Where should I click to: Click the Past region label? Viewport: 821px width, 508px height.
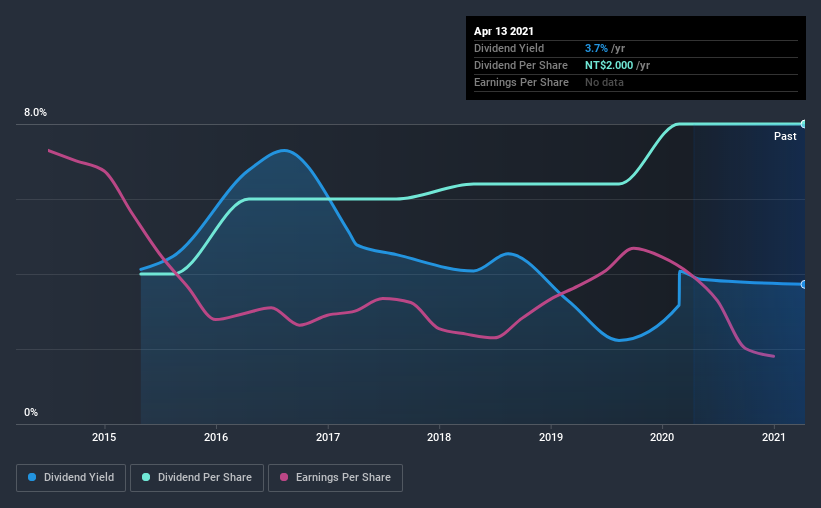click(785, 137)
